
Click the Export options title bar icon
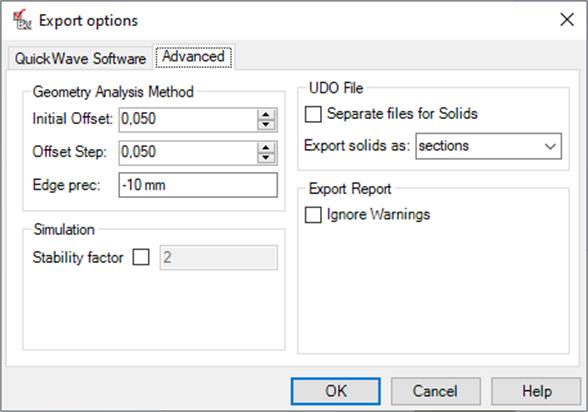coord(22,20)
